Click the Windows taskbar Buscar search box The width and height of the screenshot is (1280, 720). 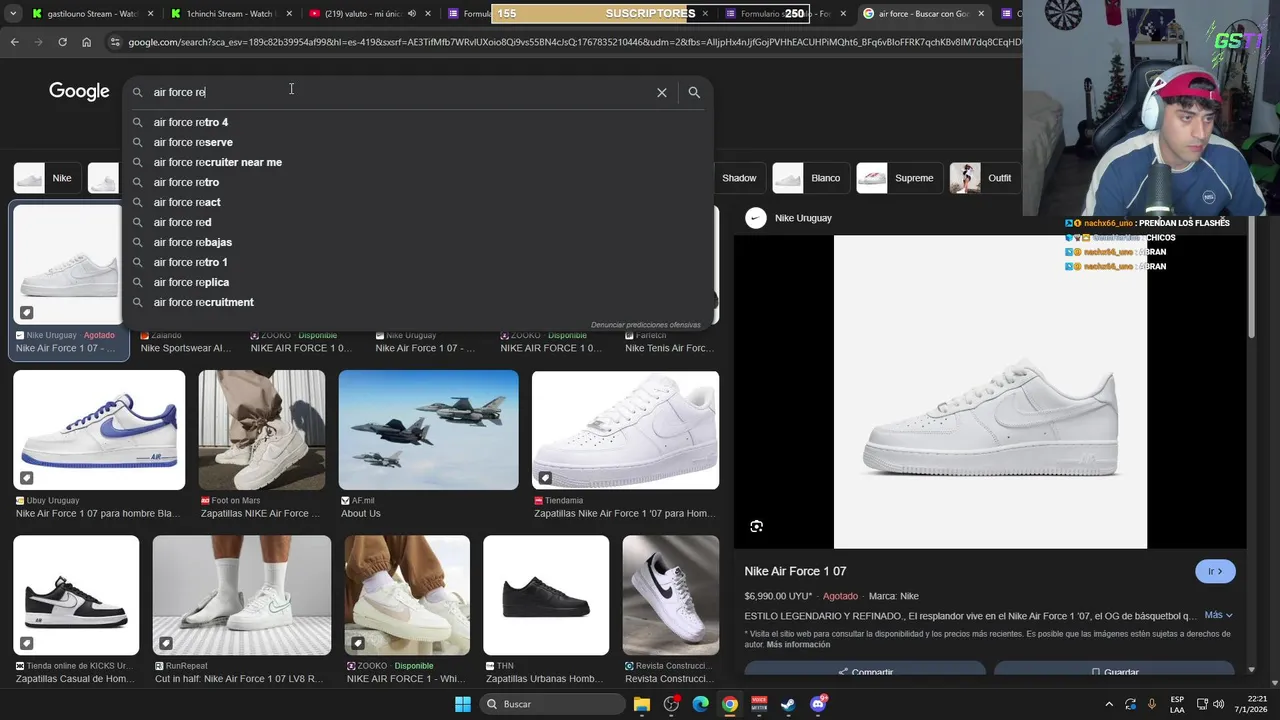click(x=552, y=704)
